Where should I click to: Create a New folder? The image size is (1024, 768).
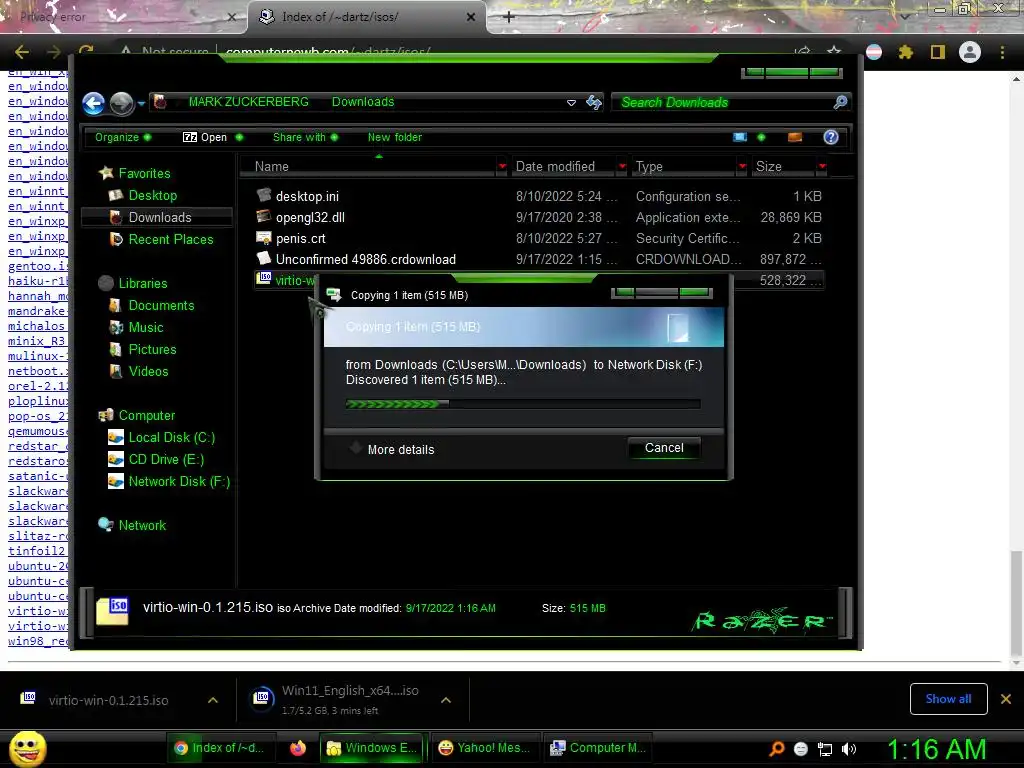(x=394, y=137)
